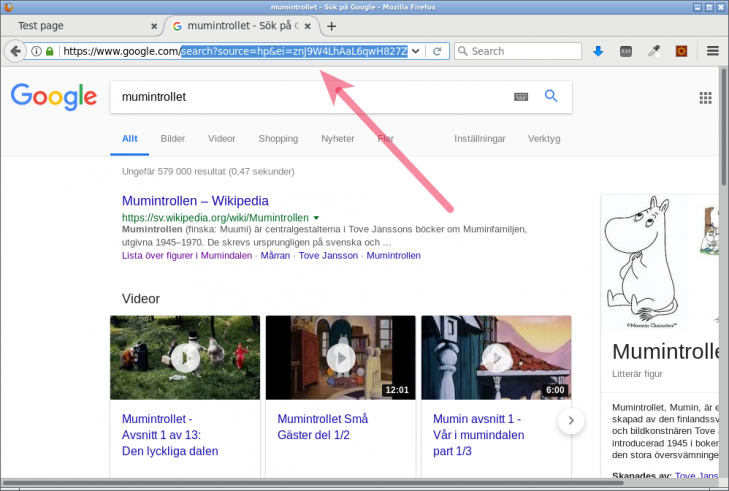Open the Mårran sitelink
The height and width of the screenshot is (491, 729).
coord(275,255)
